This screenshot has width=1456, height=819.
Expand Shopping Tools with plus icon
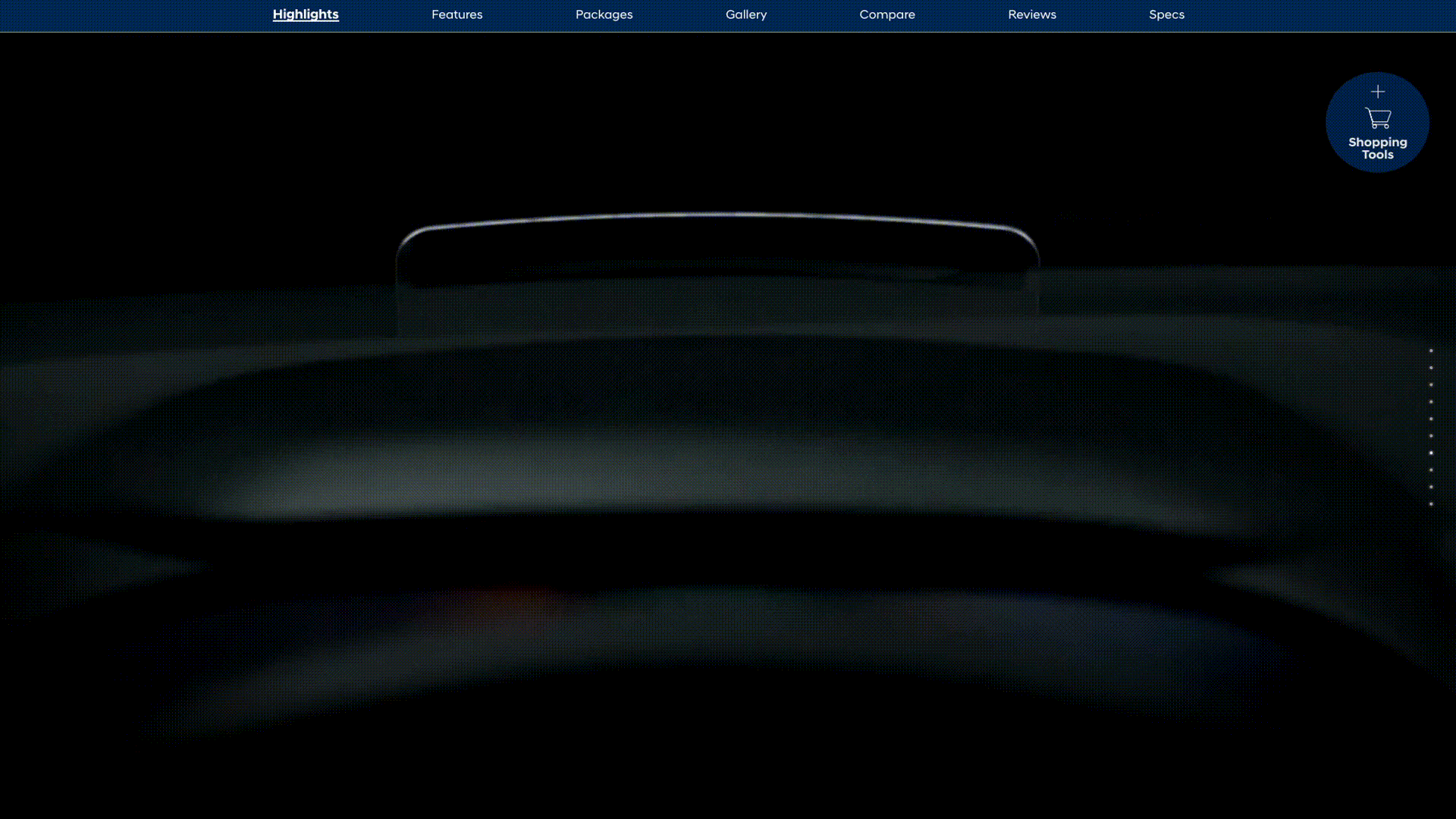1378,92
